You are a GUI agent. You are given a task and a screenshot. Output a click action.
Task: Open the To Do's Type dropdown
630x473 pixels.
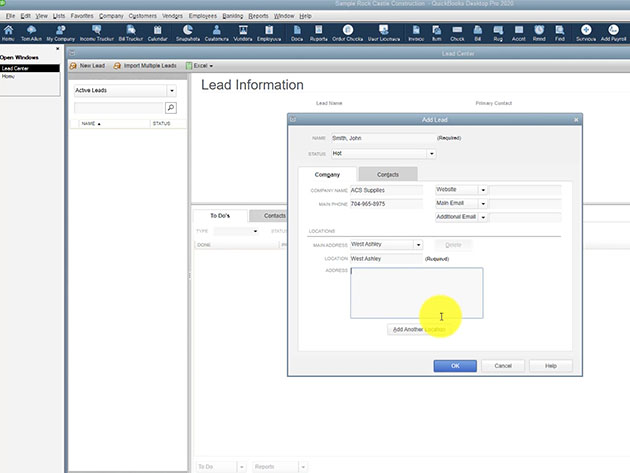(x=256, y=231)
